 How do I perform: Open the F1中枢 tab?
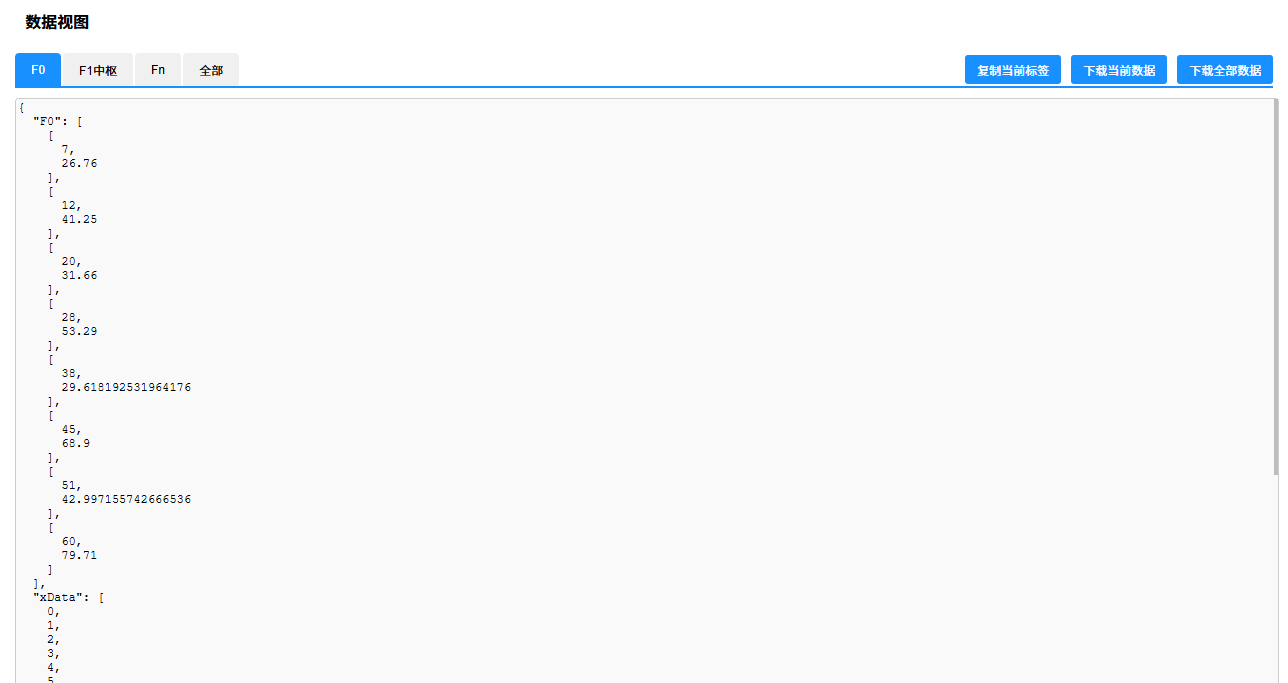pos(98,70)
